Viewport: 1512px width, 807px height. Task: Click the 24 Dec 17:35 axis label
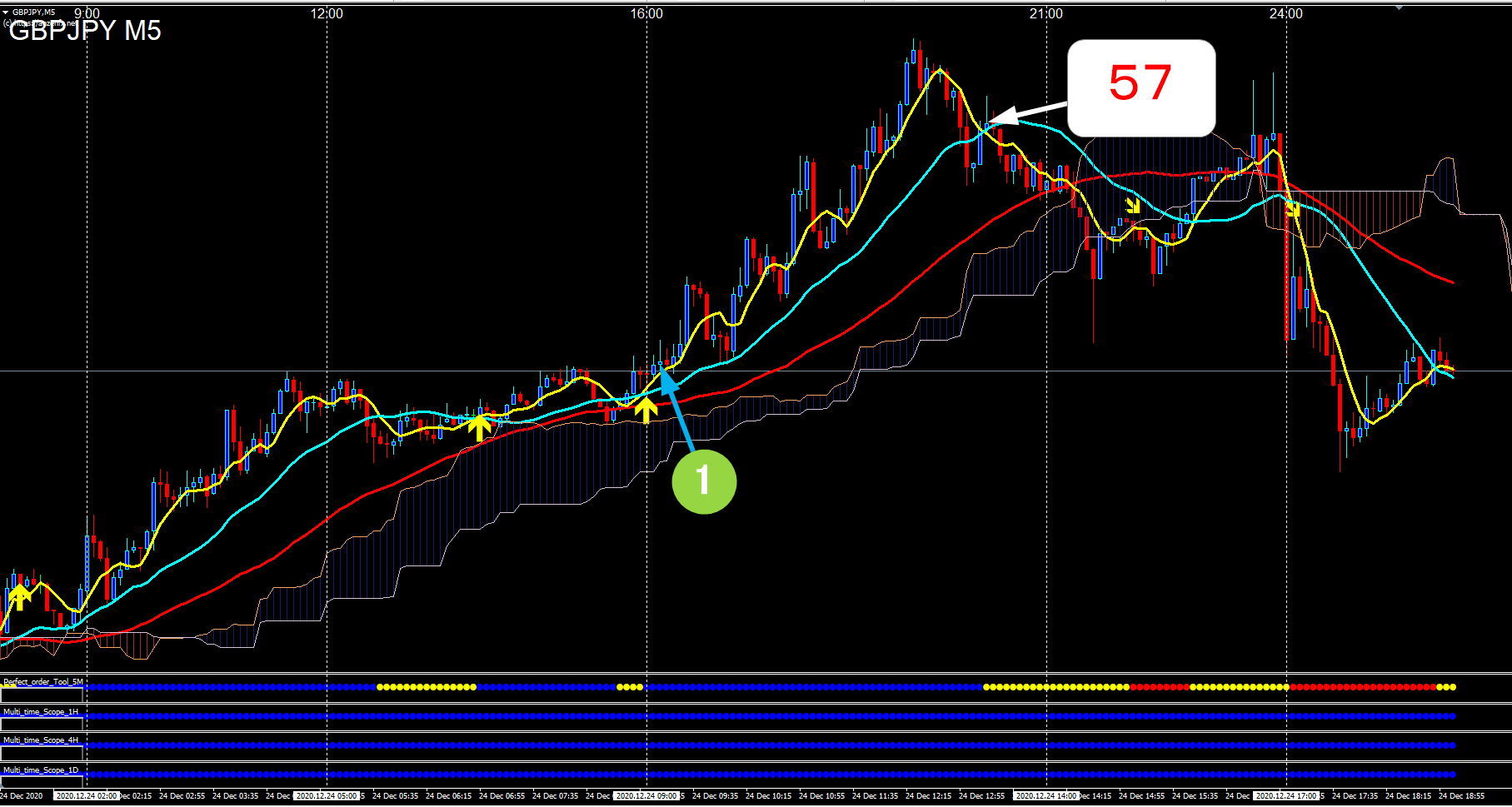coord(1355,796)
